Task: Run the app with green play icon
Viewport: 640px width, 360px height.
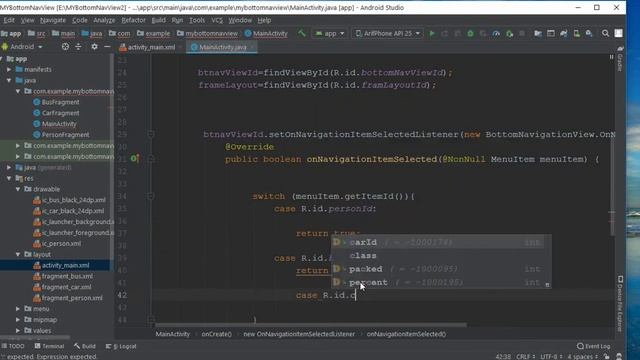Action: click(x=432, y=33)
